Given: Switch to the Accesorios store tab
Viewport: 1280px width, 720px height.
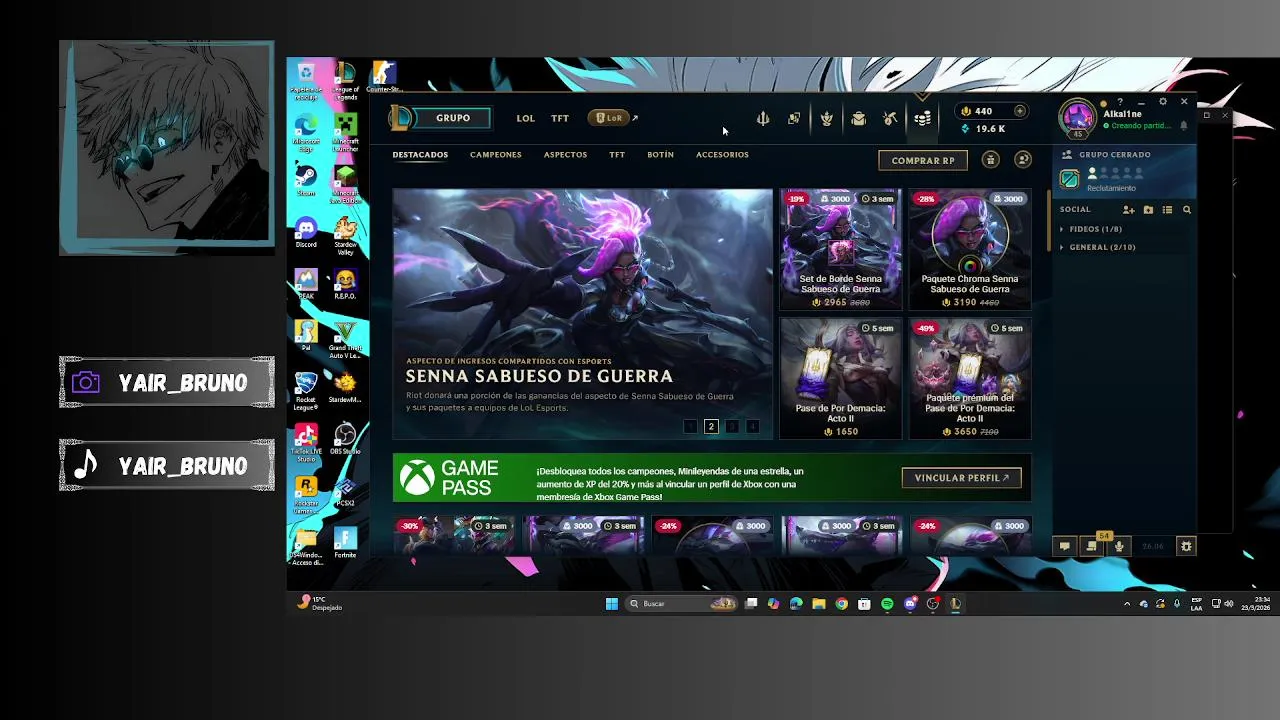Looking at the screenshot, I should tap(722, 155).
